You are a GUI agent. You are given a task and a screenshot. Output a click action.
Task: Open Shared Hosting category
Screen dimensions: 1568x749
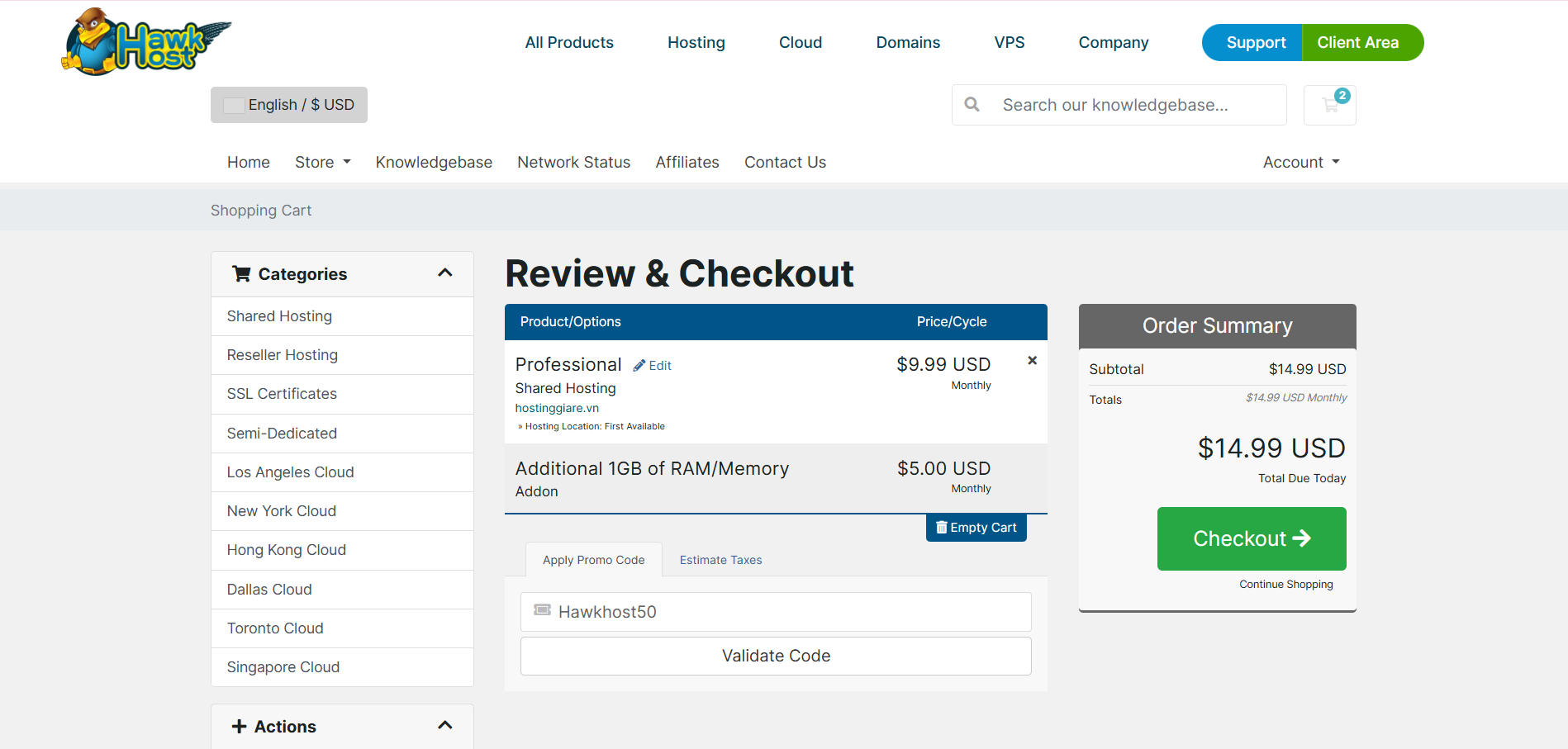point(279,316)
